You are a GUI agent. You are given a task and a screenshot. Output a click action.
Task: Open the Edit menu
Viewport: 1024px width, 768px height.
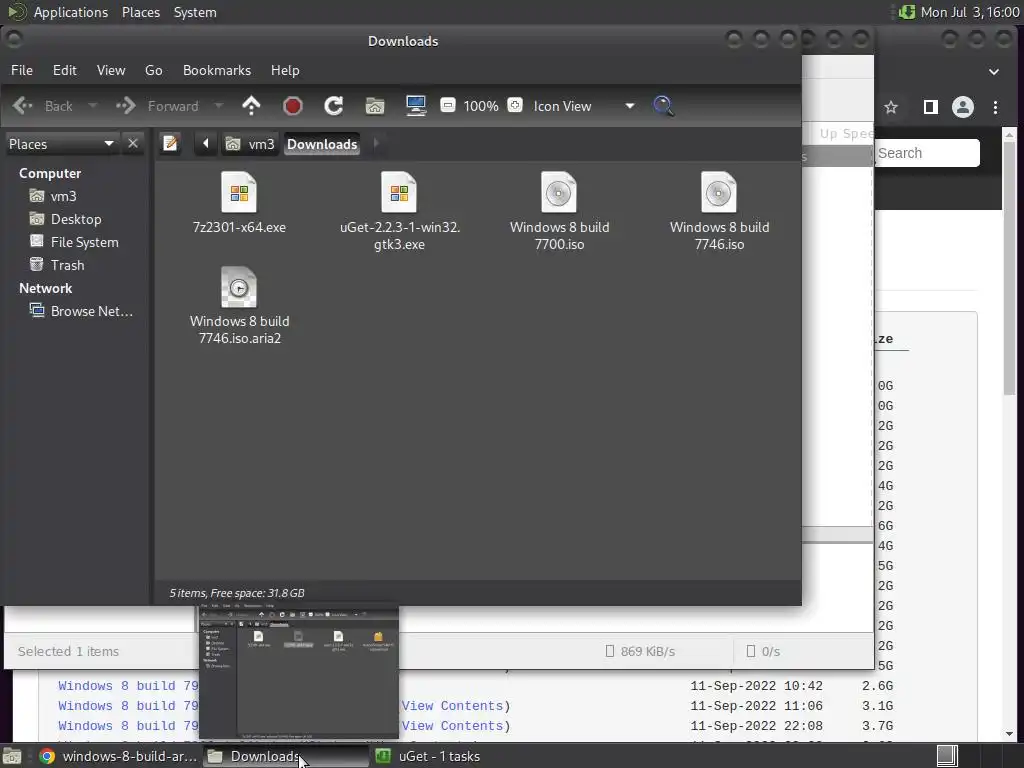[x=65, y=70]
